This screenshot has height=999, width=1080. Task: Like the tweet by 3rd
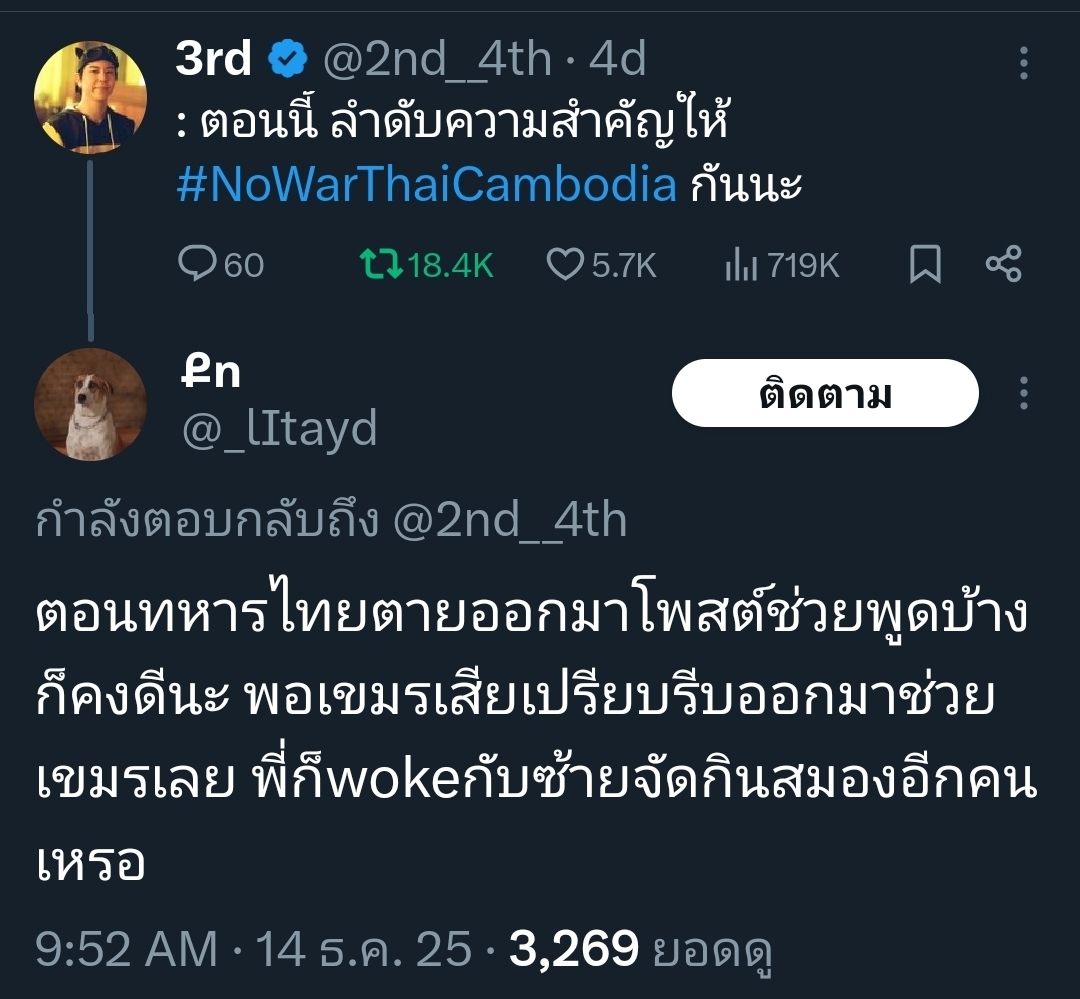pos(565,265)
